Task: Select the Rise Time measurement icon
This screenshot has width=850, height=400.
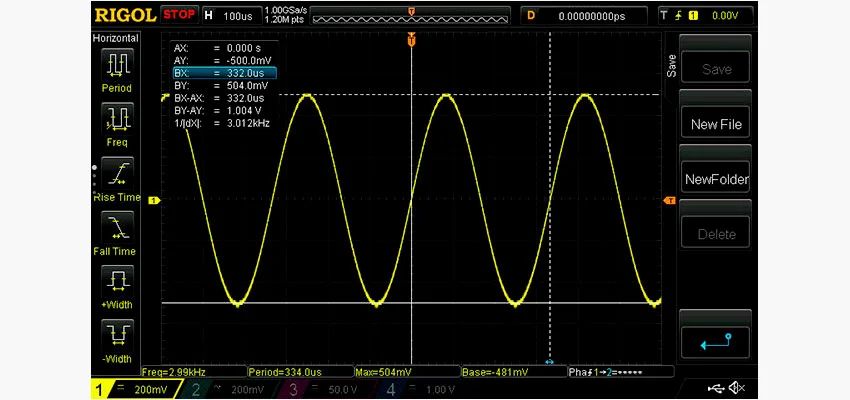Action: point(116,173)
